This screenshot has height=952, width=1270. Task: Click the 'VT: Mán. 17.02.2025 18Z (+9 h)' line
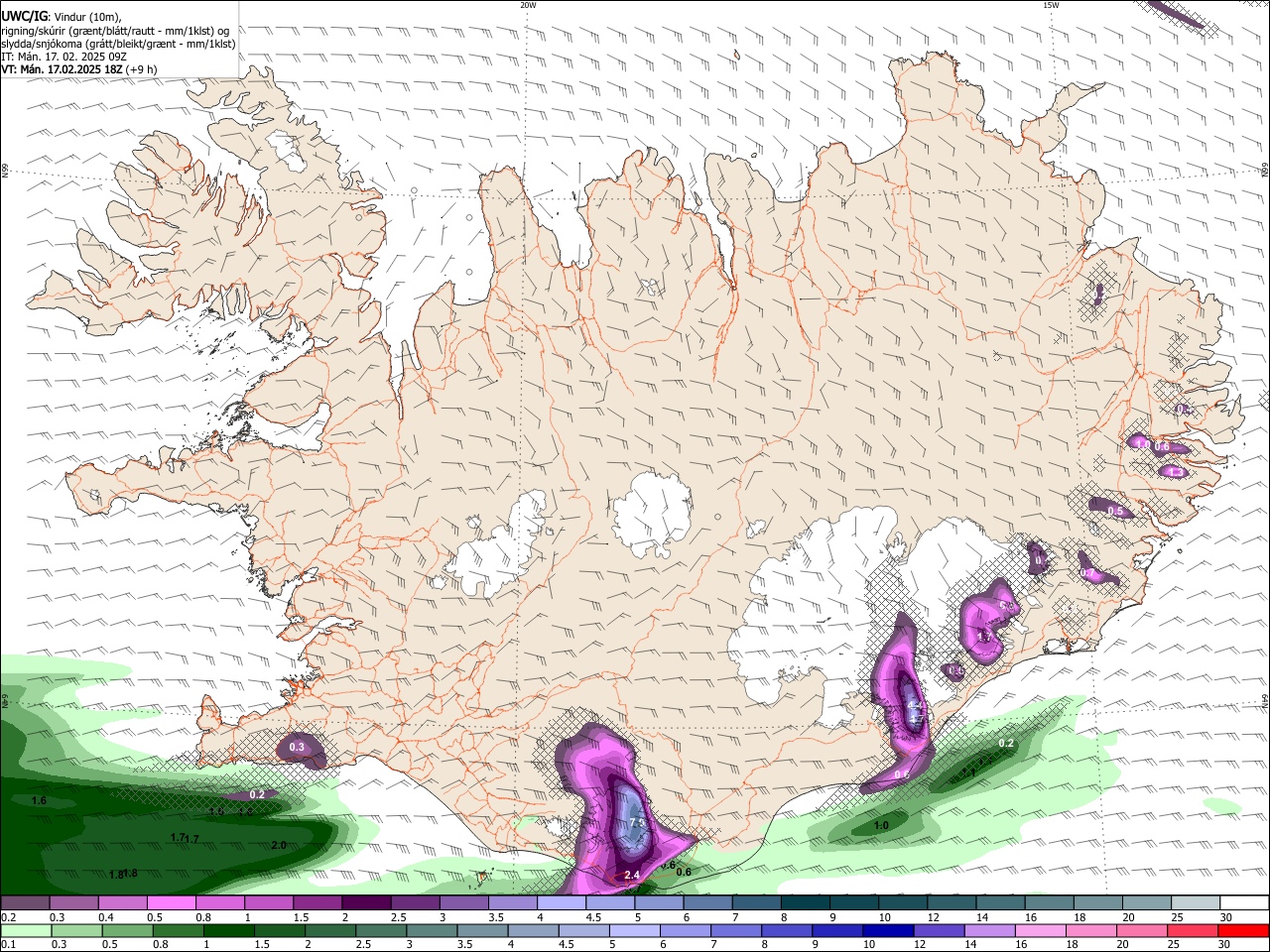pos(79,69)
